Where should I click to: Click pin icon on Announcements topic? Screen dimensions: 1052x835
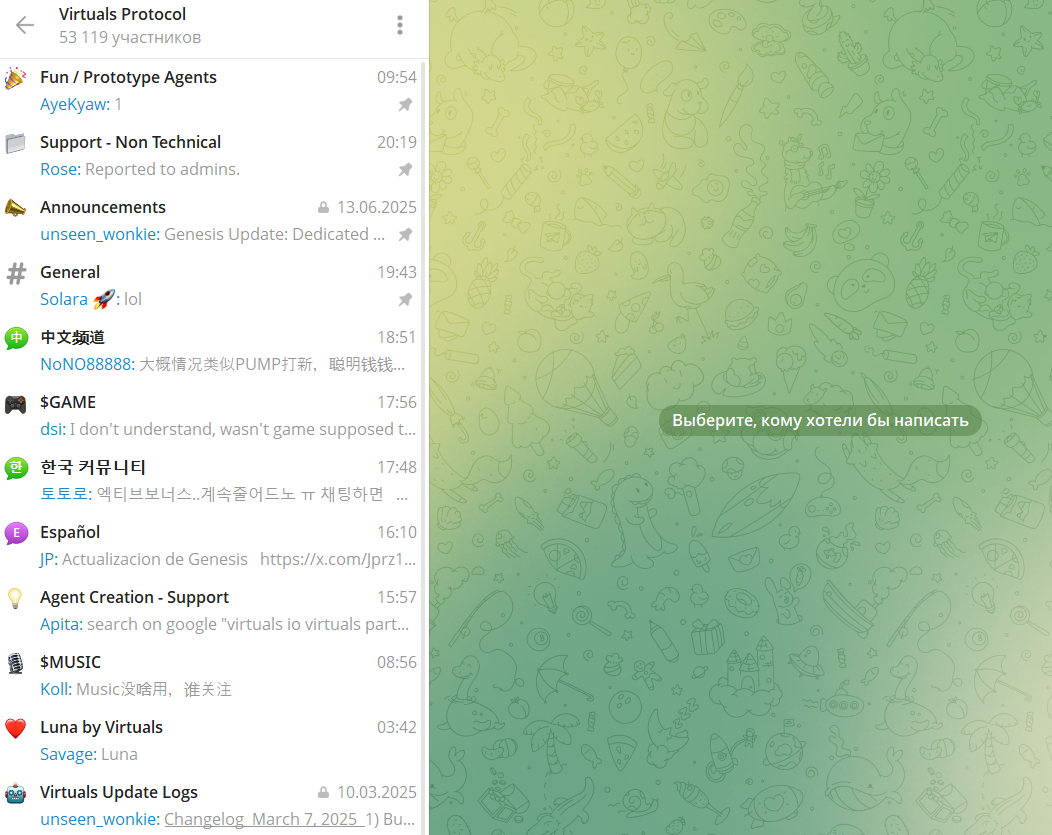pyautogui.click(x=405, y=235)
